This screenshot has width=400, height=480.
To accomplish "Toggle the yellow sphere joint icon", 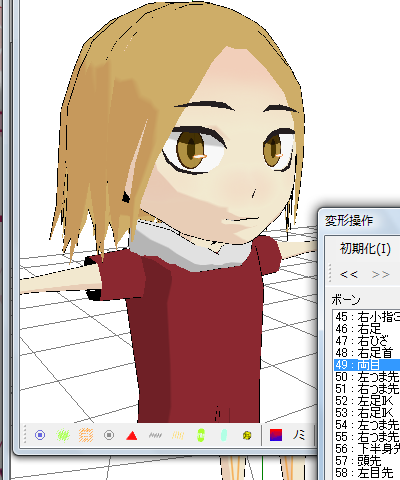I will [x=247, y=435].
